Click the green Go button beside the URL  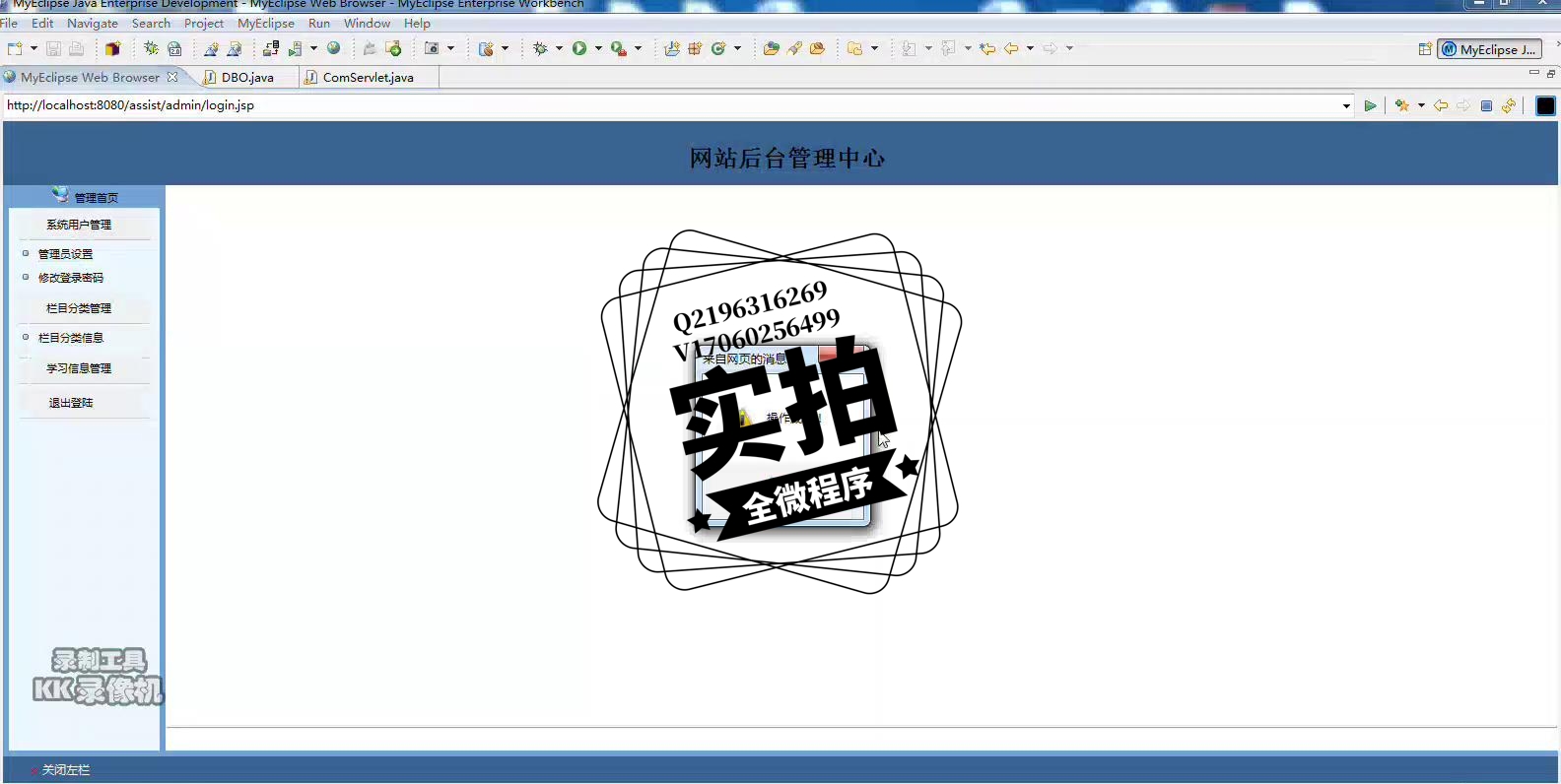1370,105
